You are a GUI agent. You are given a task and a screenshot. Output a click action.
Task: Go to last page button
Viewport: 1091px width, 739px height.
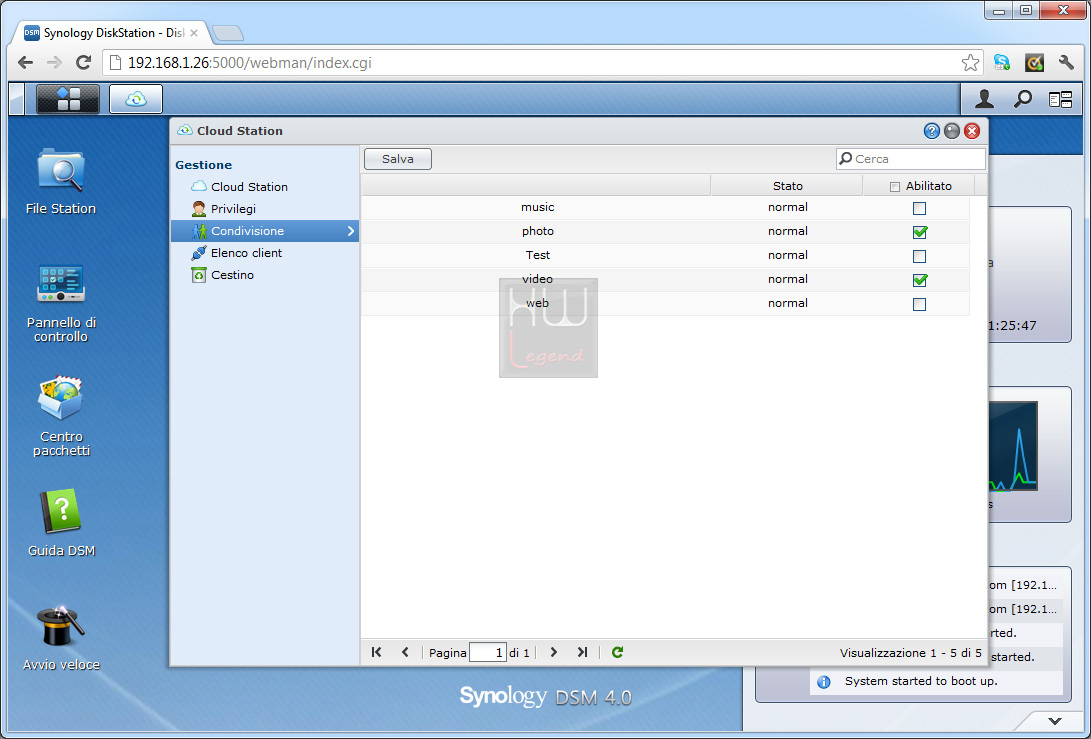582,652
